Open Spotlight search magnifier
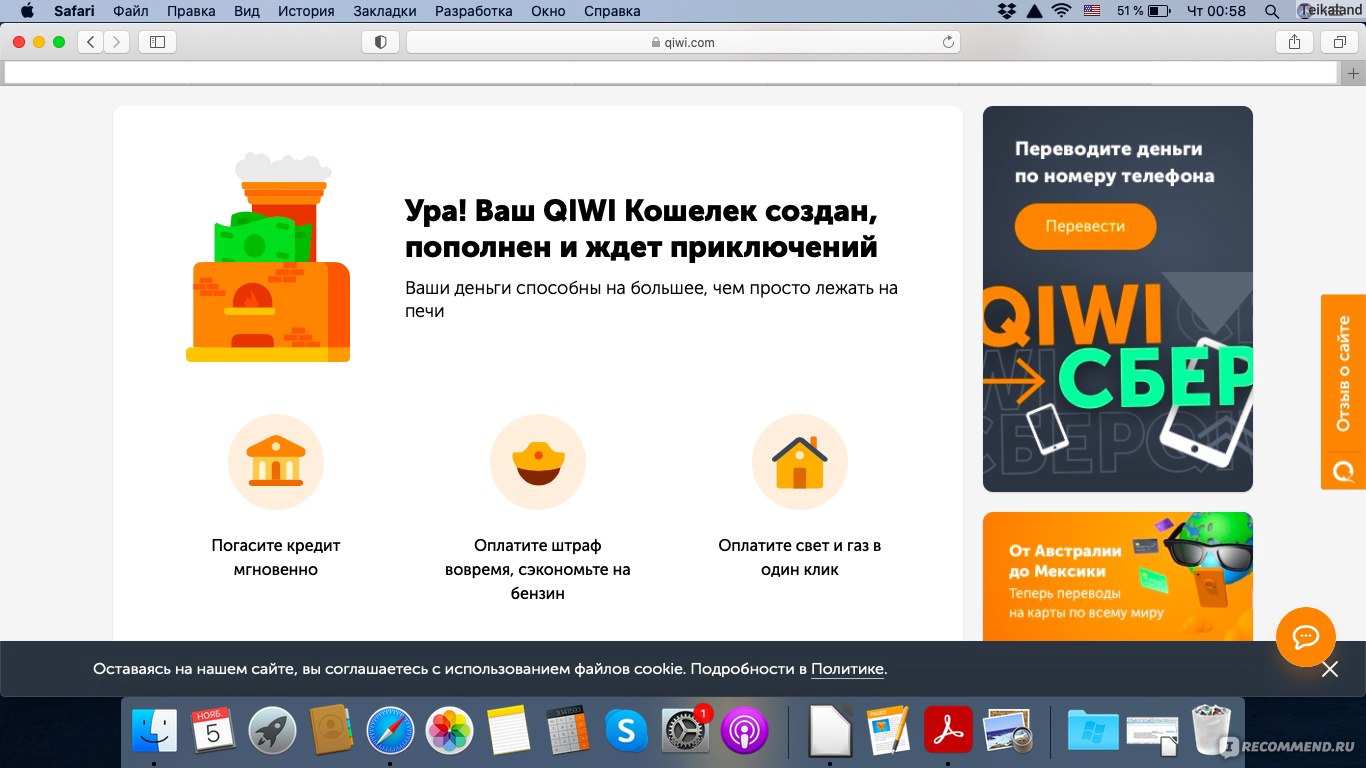Image resolution: width=1366 pixels, height=768 pixels. 1272,11
